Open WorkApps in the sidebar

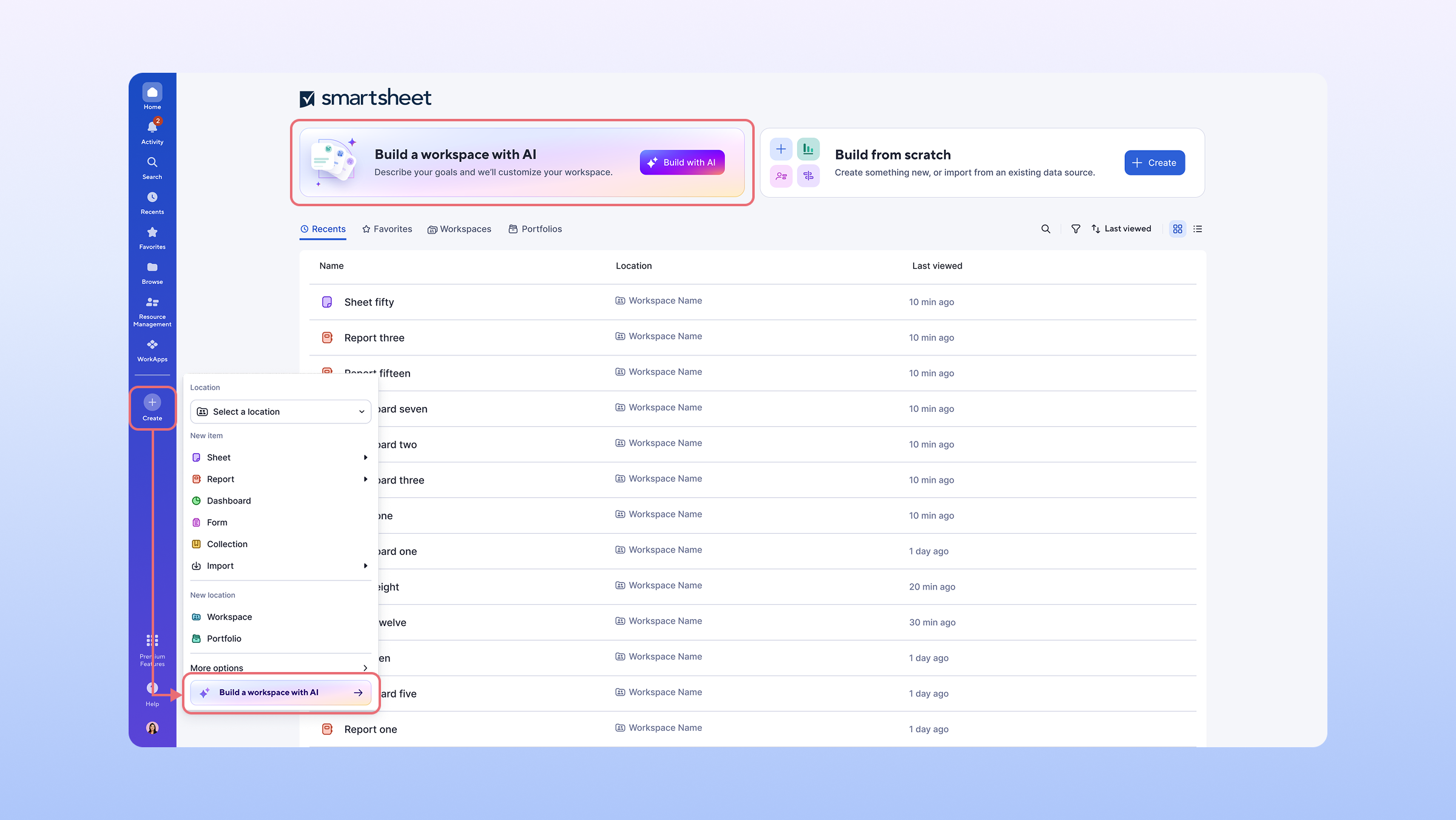(152, 351)
